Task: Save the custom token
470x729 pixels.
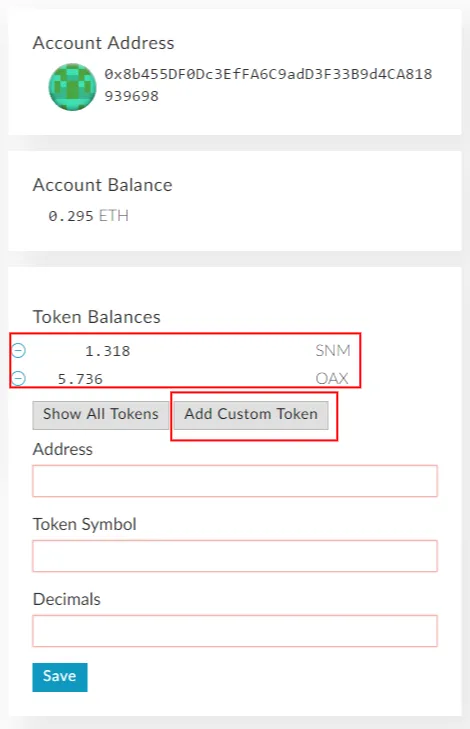Action: (x=60, y=677)
